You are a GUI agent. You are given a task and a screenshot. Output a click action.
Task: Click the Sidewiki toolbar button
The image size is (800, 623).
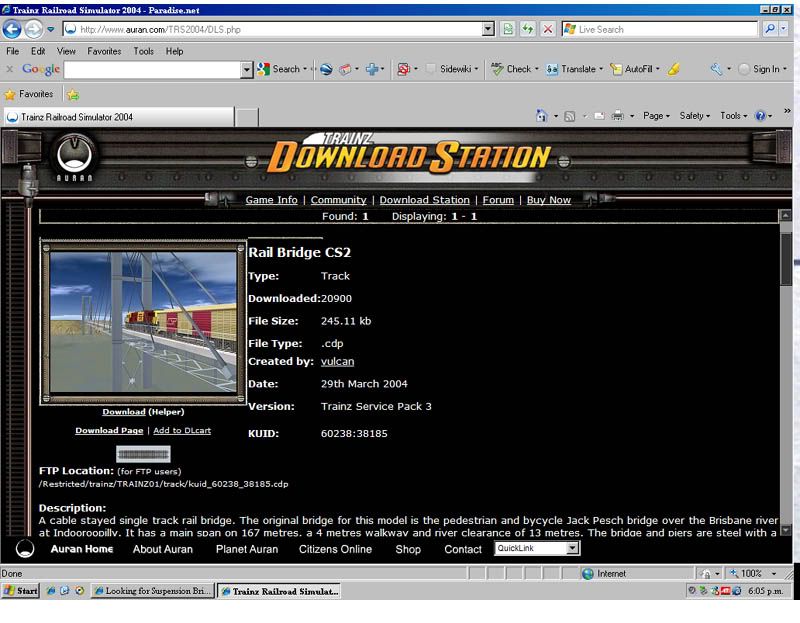tap(452, 69)
